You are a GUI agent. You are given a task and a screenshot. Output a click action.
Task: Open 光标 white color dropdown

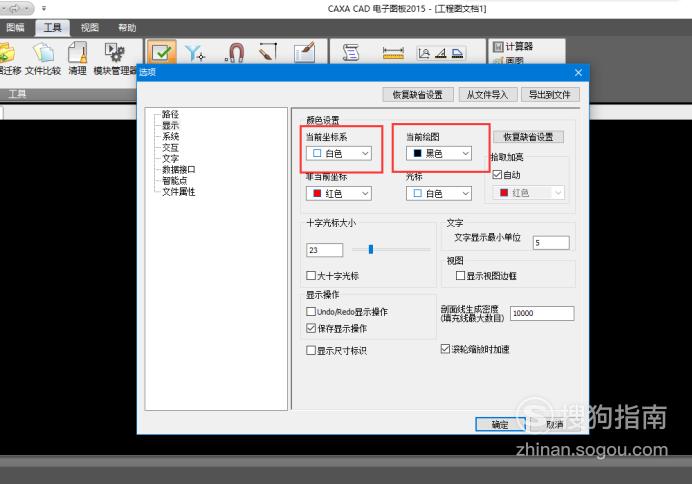(439, 193)
